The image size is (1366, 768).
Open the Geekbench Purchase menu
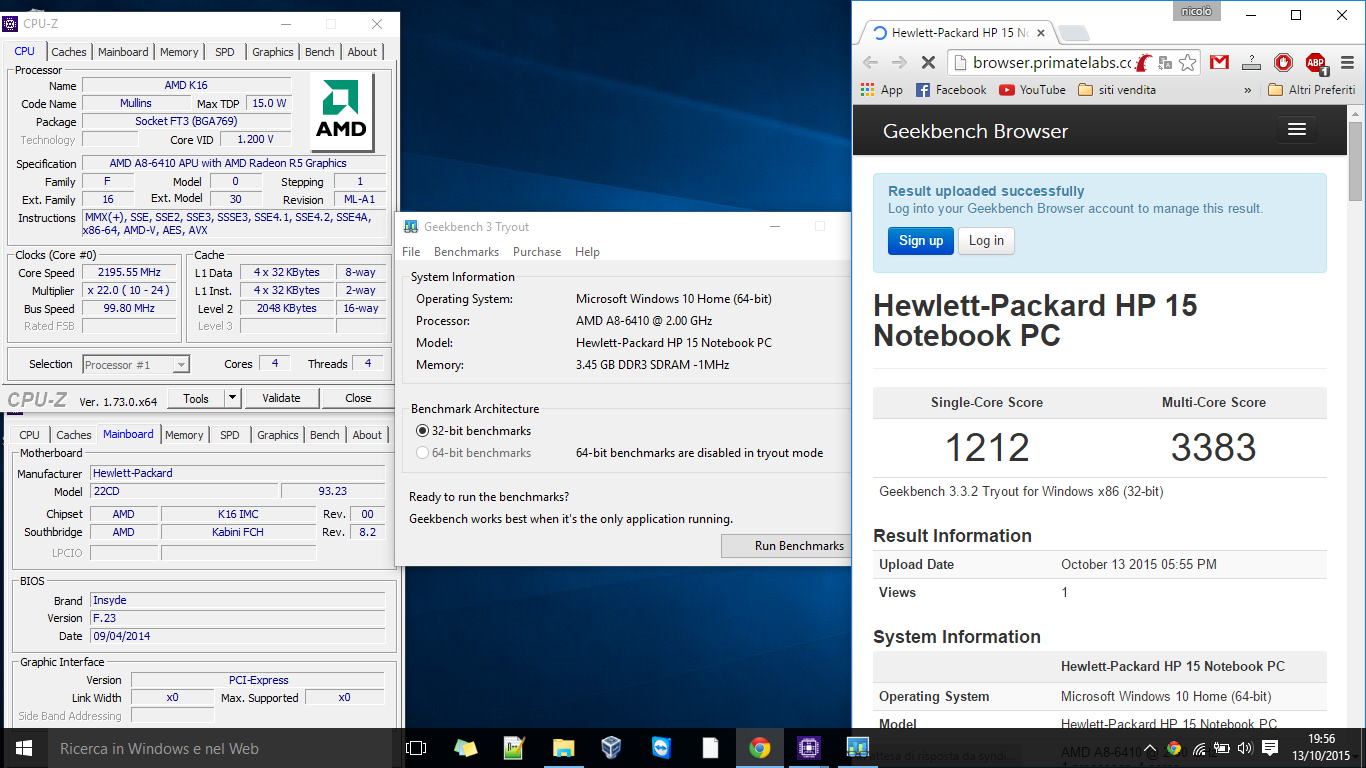point(537,252)
